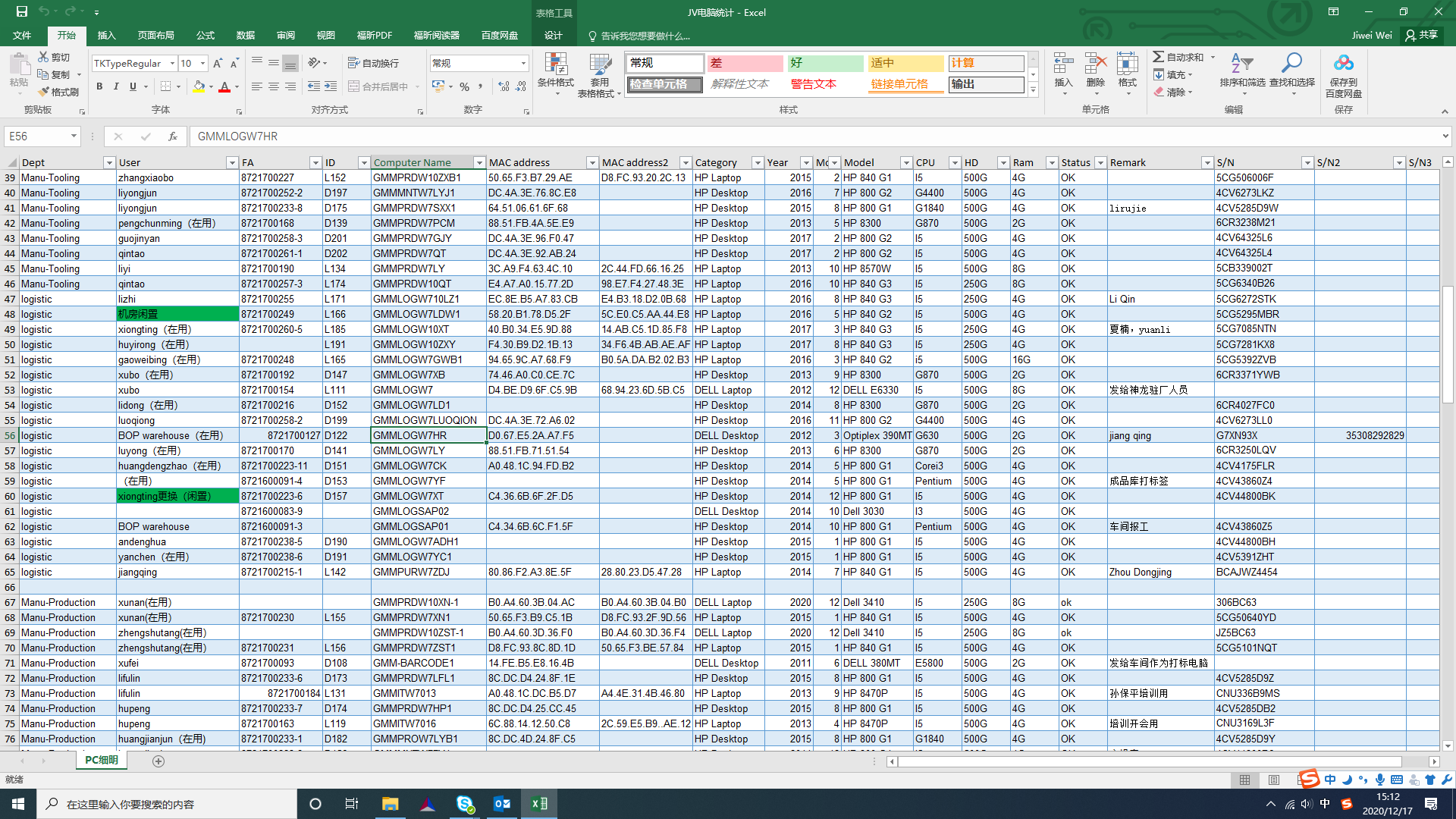
Task: Expand the font size dropdown
Action: 202,64
